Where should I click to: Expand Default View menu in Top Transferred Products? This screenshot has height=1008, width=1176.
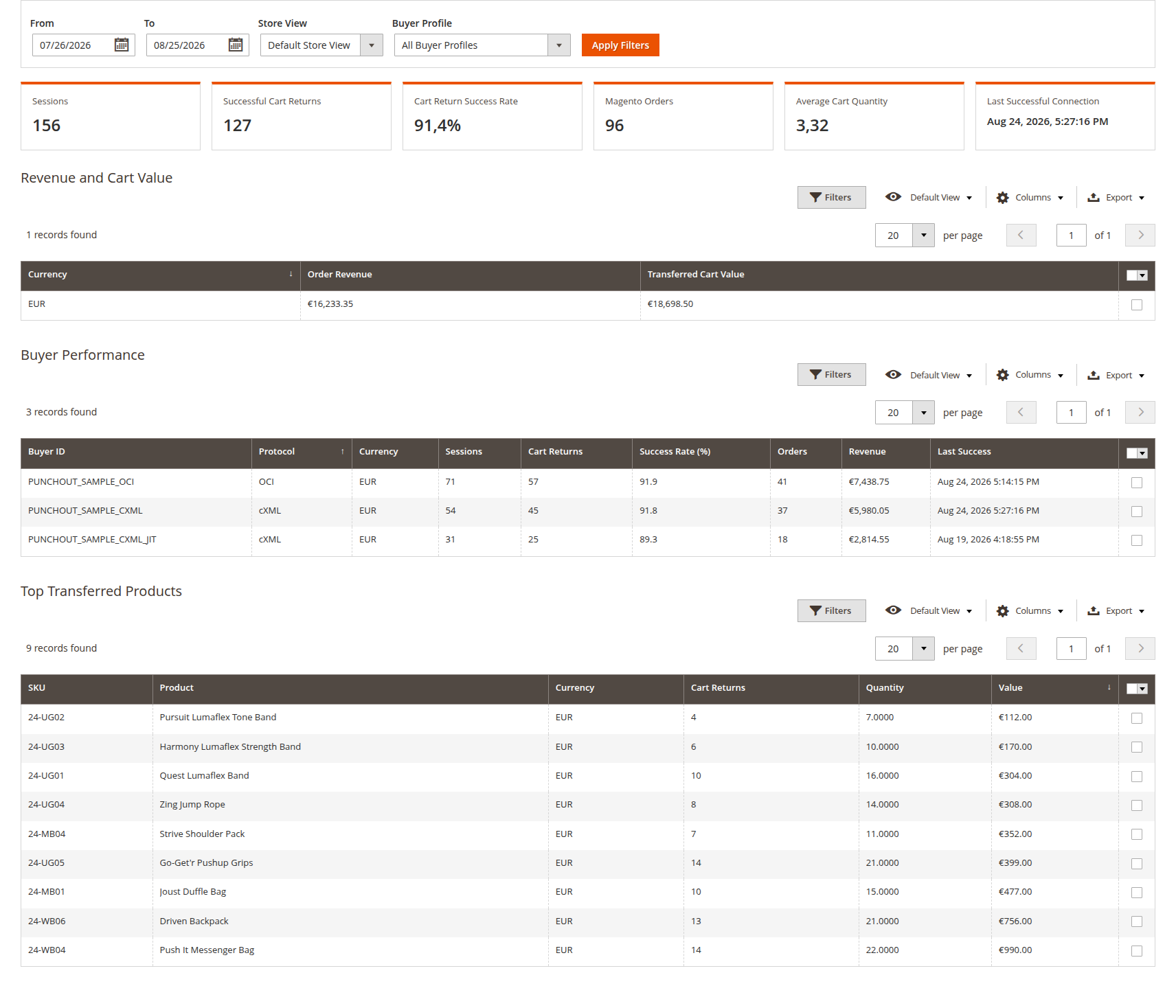click(929, 611)
